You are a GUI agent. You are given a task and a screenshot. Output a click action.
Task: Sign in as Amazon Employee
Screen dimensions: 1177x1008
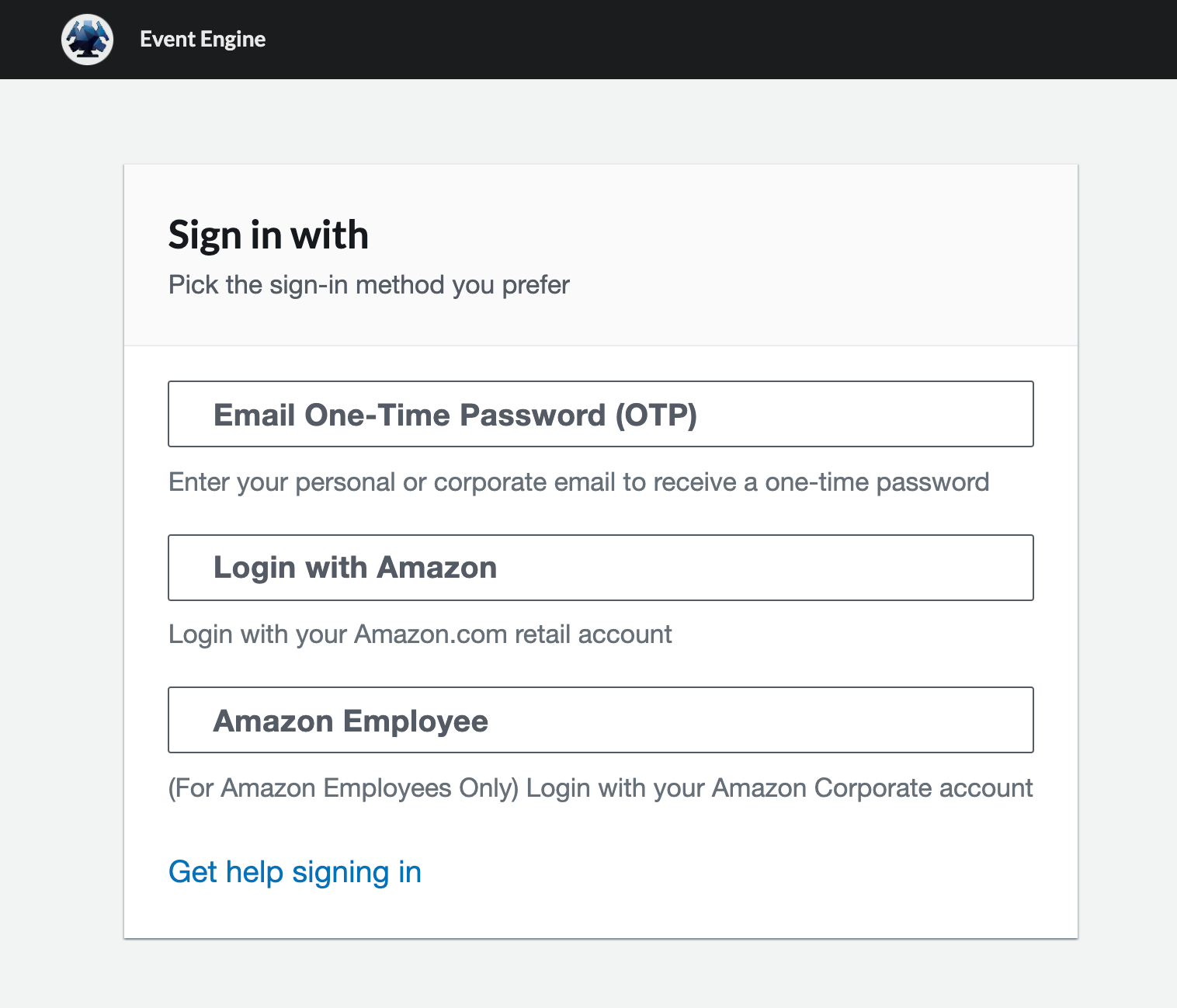point(600,720)
